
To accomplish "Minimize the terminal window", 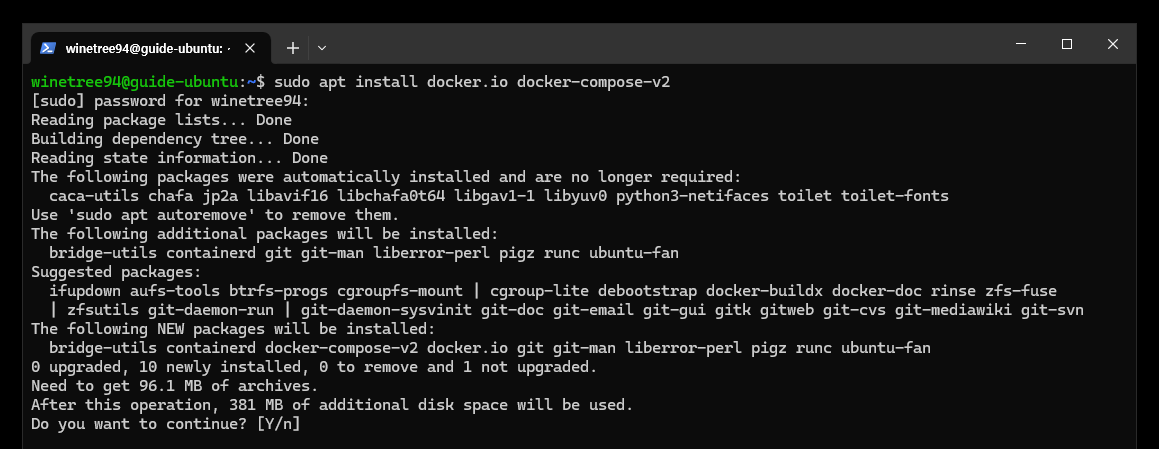I will pos(1021,44).
